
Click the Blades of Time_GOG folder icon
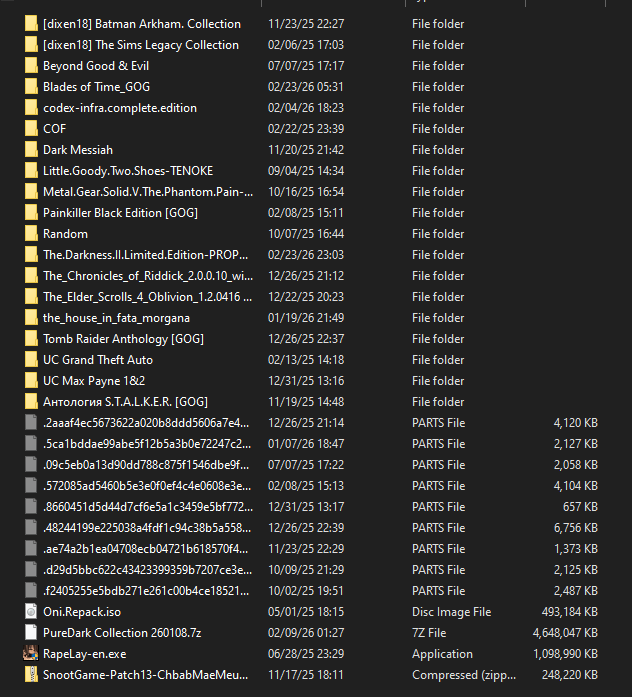31,87
